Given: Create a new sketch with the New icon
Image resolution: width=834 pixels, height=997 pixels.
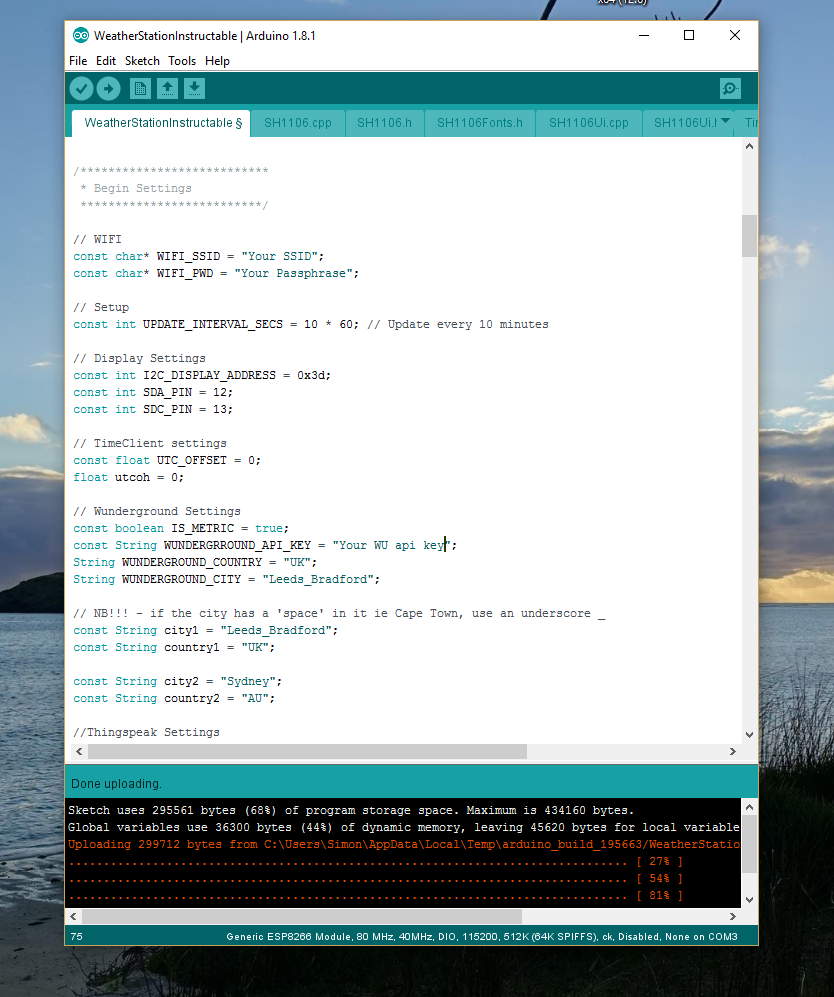Looking at the screenshot, I should 140,88.
